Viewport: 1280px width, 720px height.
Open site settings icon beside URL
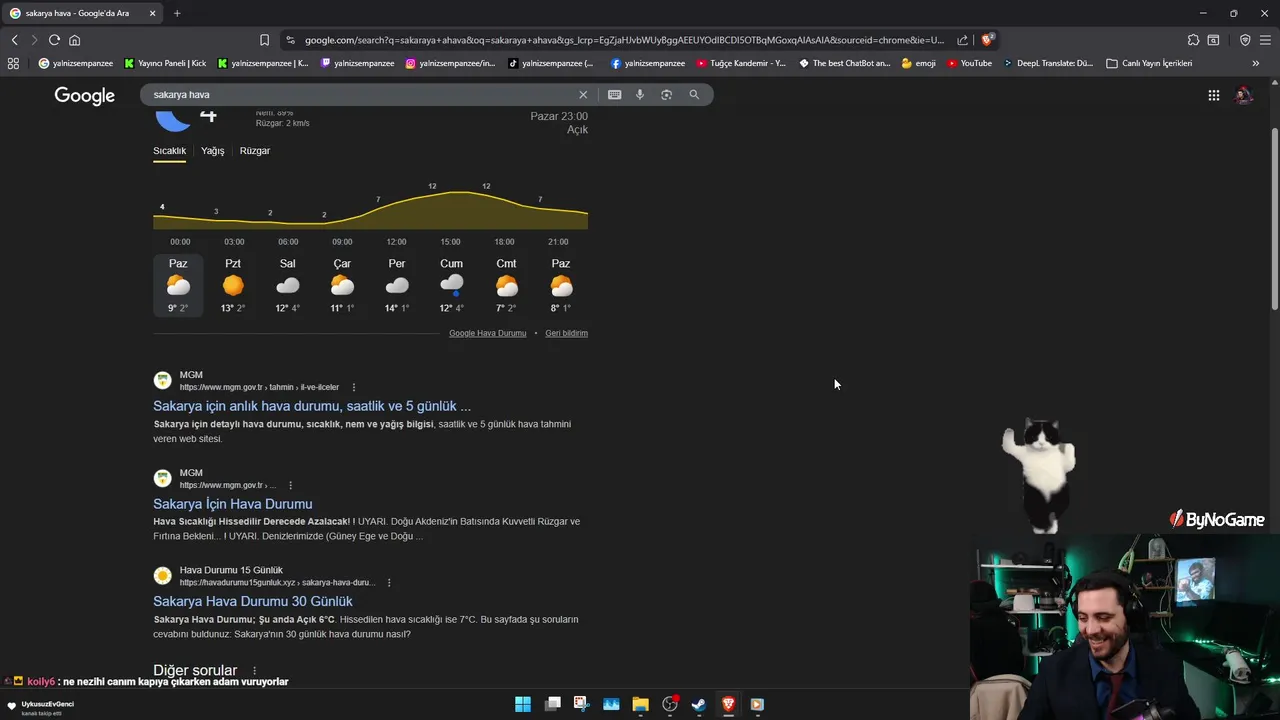point(290,40)
